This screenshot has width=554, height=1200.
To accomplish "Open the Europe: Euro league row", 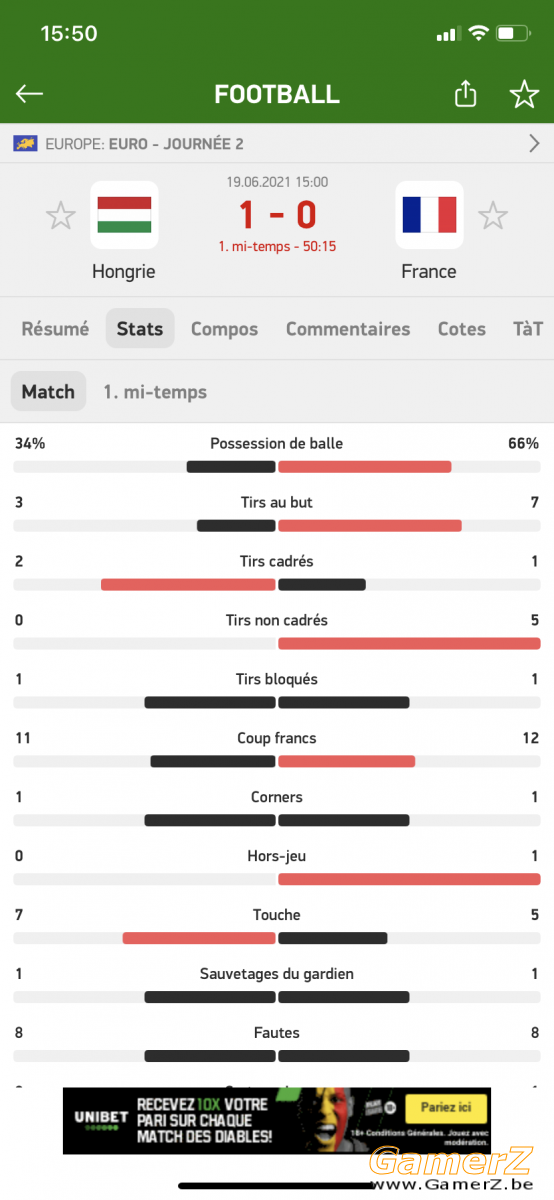I will click(x=277, y=144).
